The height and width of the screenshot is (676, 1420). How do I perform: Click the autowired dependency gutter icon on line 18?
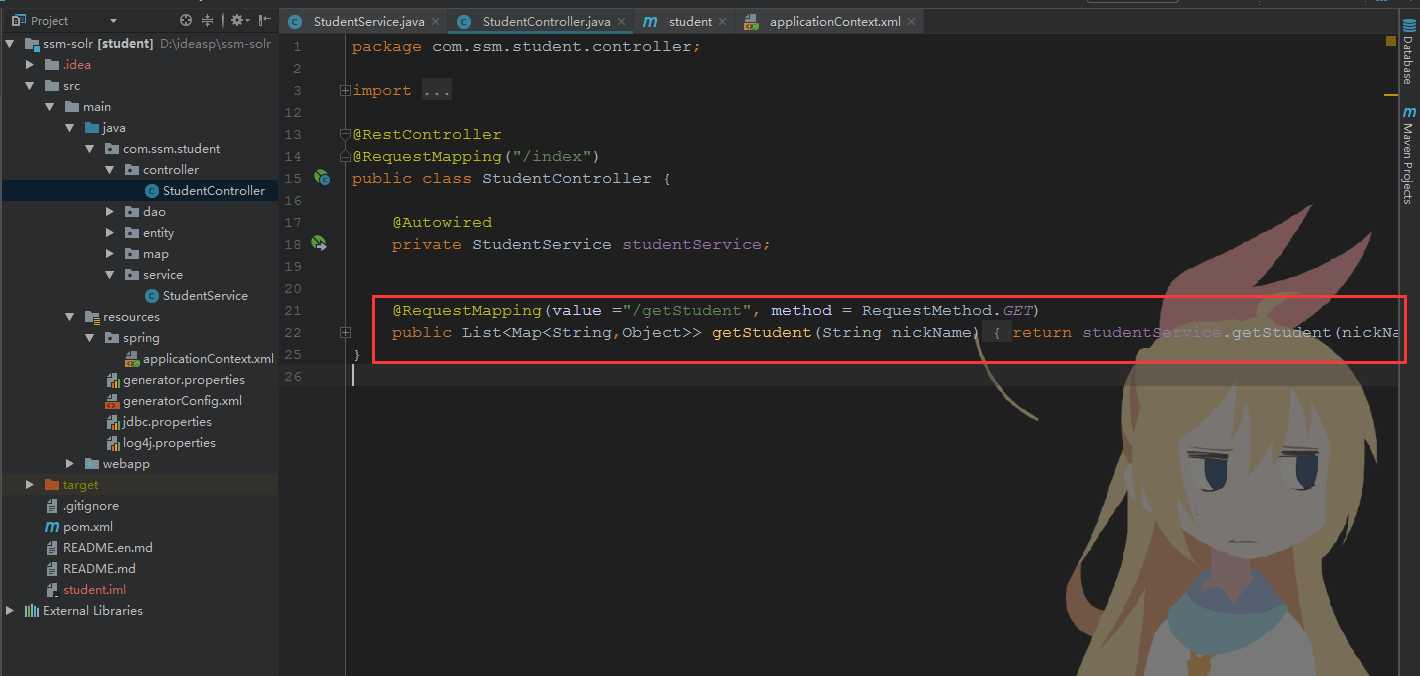[319, 243]
